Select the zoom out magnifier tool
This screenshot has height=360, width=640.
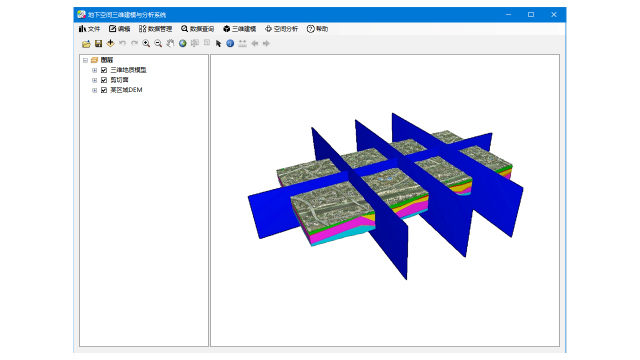(158, 43)
